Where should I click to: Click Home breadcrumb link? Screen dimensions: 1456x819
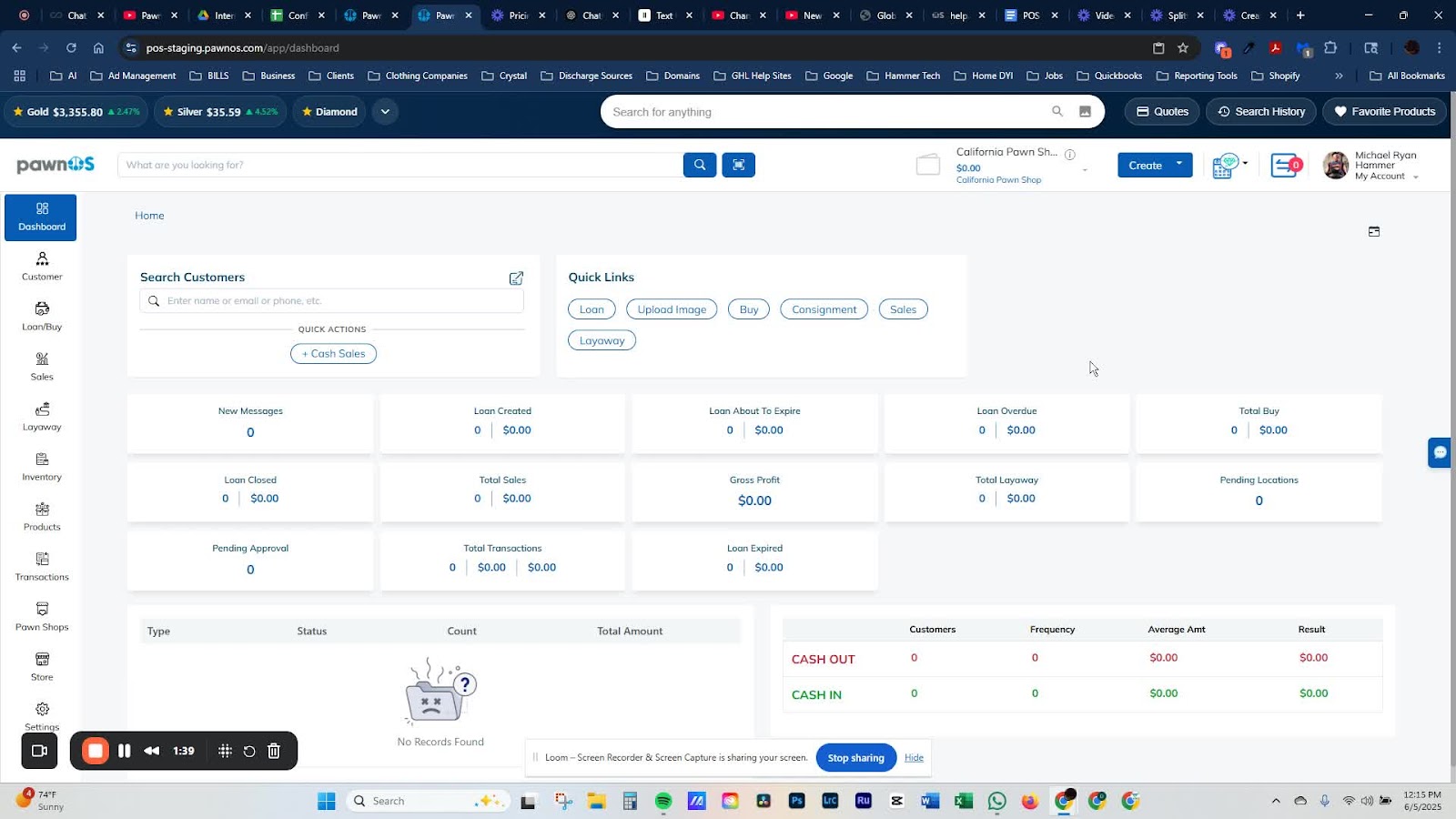(x=149, y=216)
